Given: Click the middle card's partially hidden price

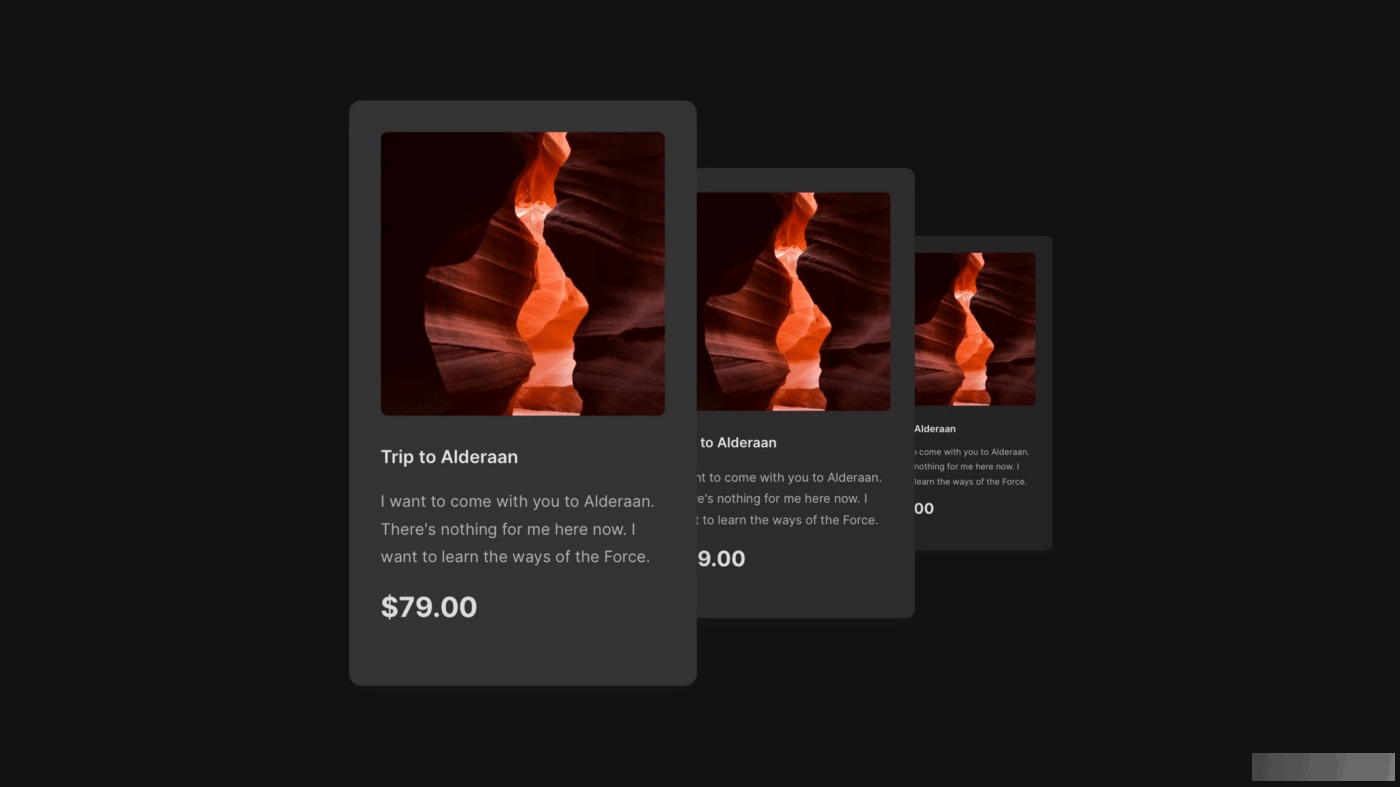Looking at the screenshot, I should click(721, 559).
